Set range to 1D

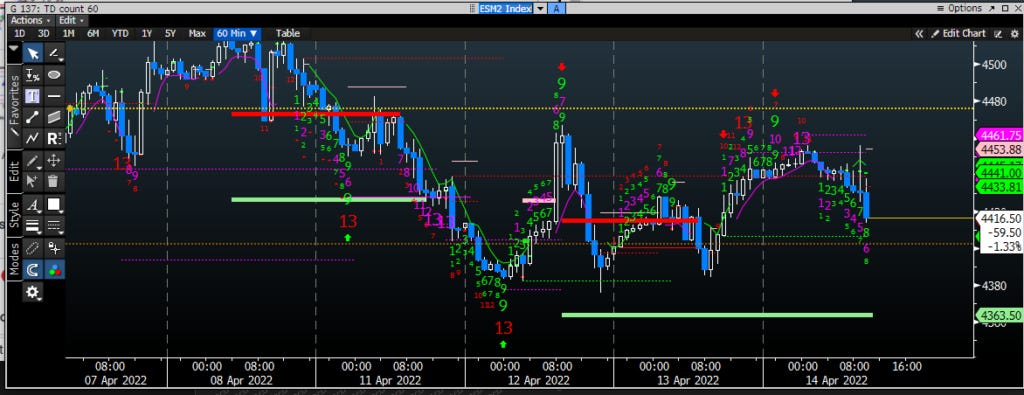click(20, 33)
